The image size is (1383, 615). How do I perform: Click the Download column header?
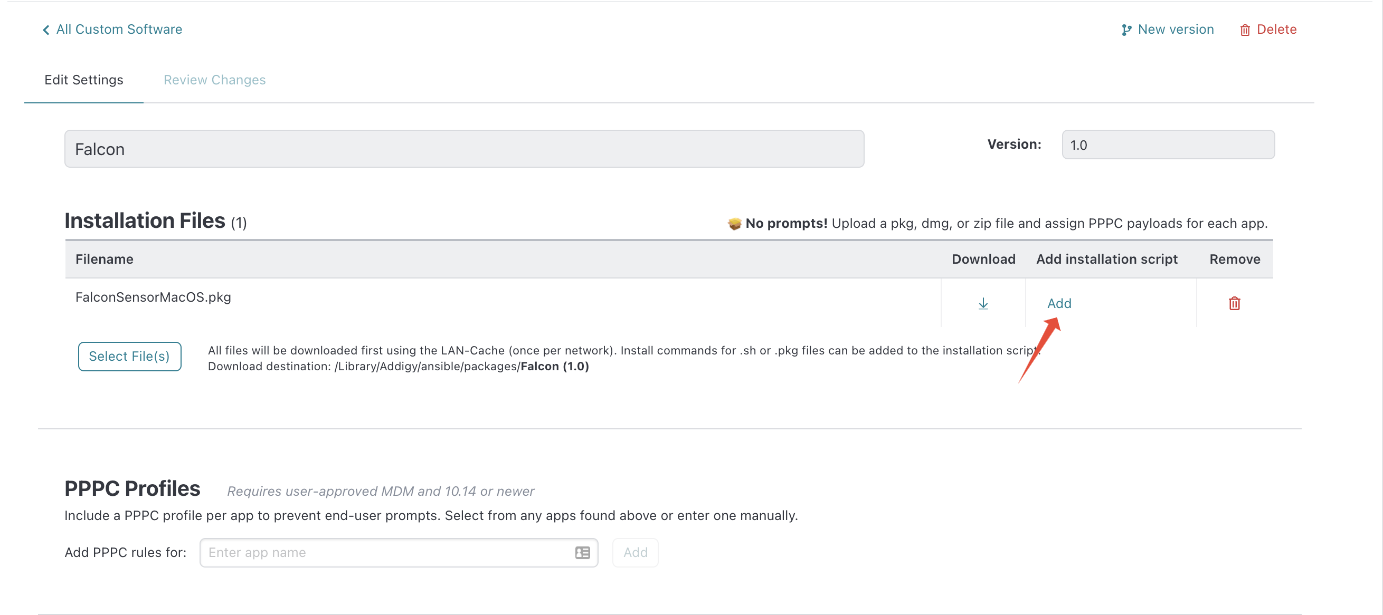pyautogui.click(x=984, y=259)
